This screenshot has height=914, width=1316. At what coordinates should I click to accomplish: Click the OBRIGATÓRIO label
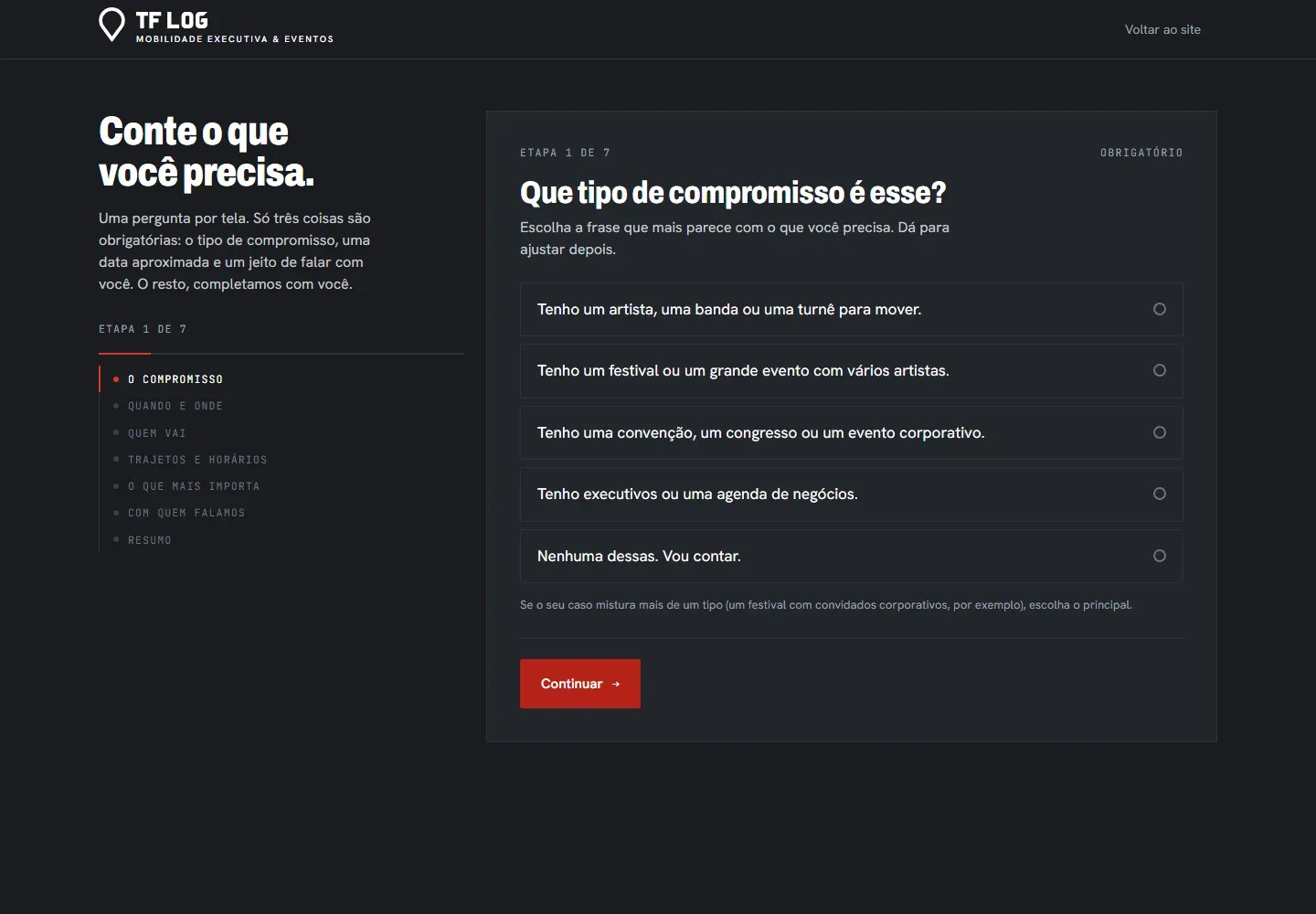coord(1141,153)
